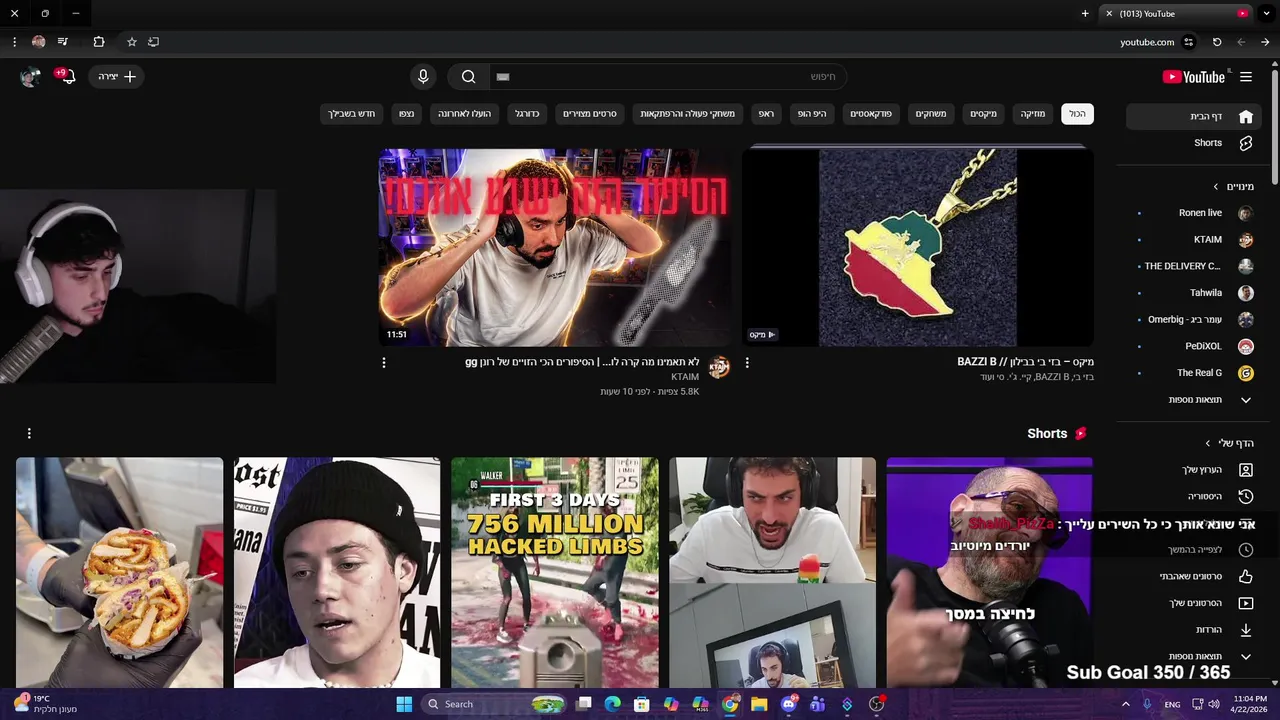
Task: Click the vertical page scrollbar
Action: (x=1274, y=125)
